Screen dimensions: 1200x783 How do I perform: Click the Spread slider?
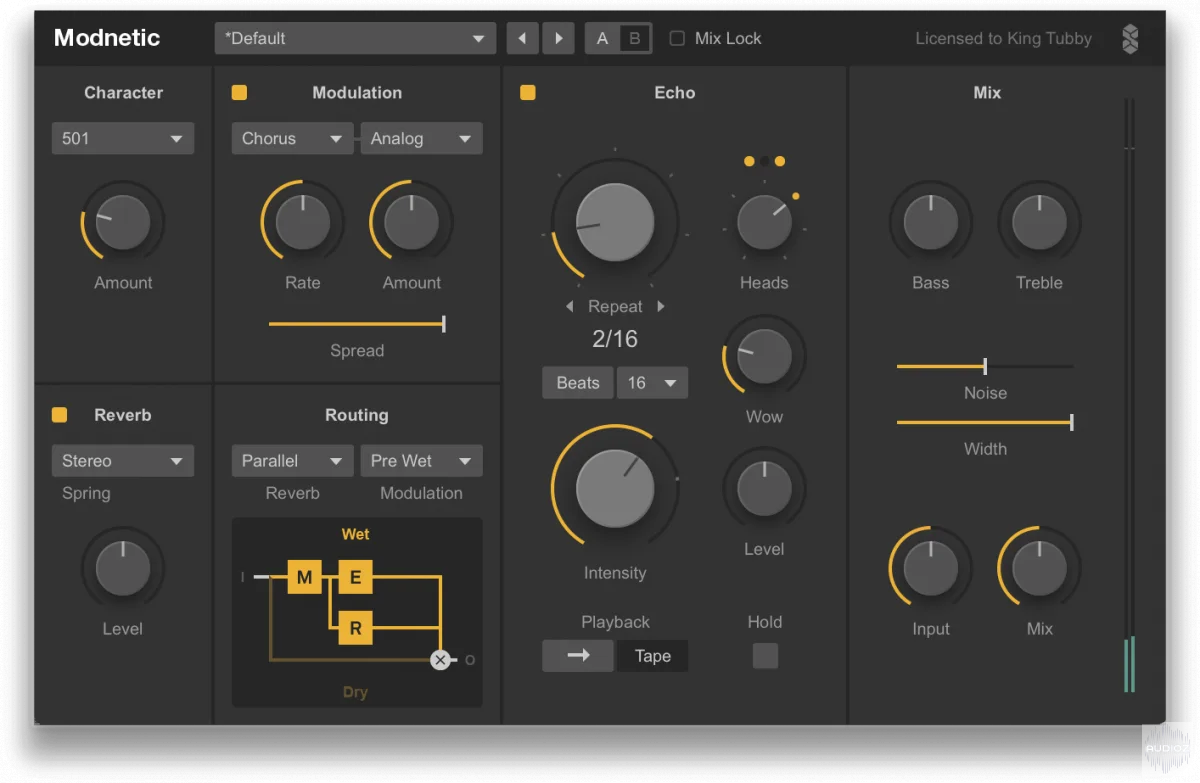357,324
